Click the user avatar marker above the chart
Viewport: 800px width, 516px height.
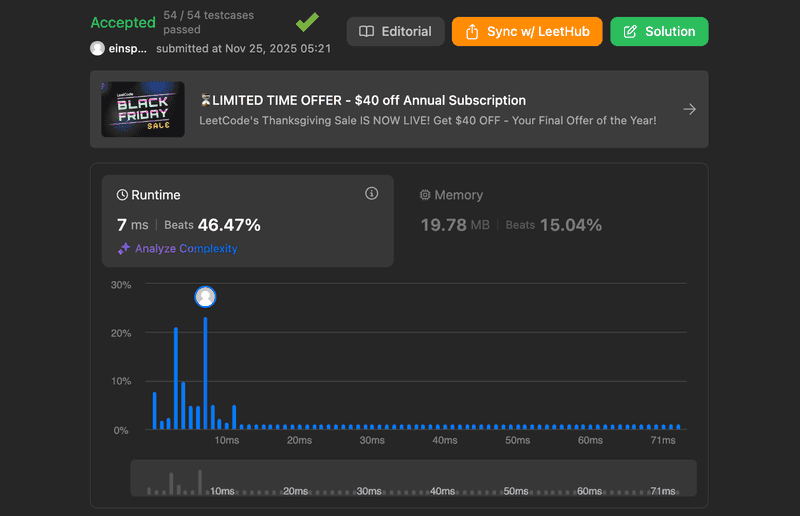[205, 297]
